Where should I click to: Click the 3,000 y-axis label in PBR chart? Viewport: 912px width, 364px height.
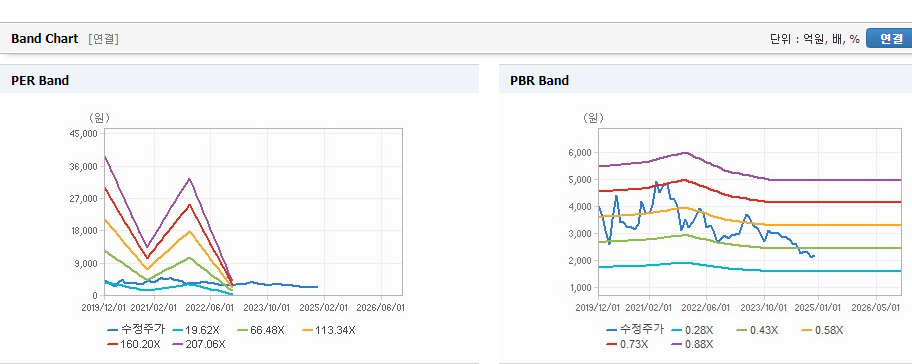pos(581,234)
